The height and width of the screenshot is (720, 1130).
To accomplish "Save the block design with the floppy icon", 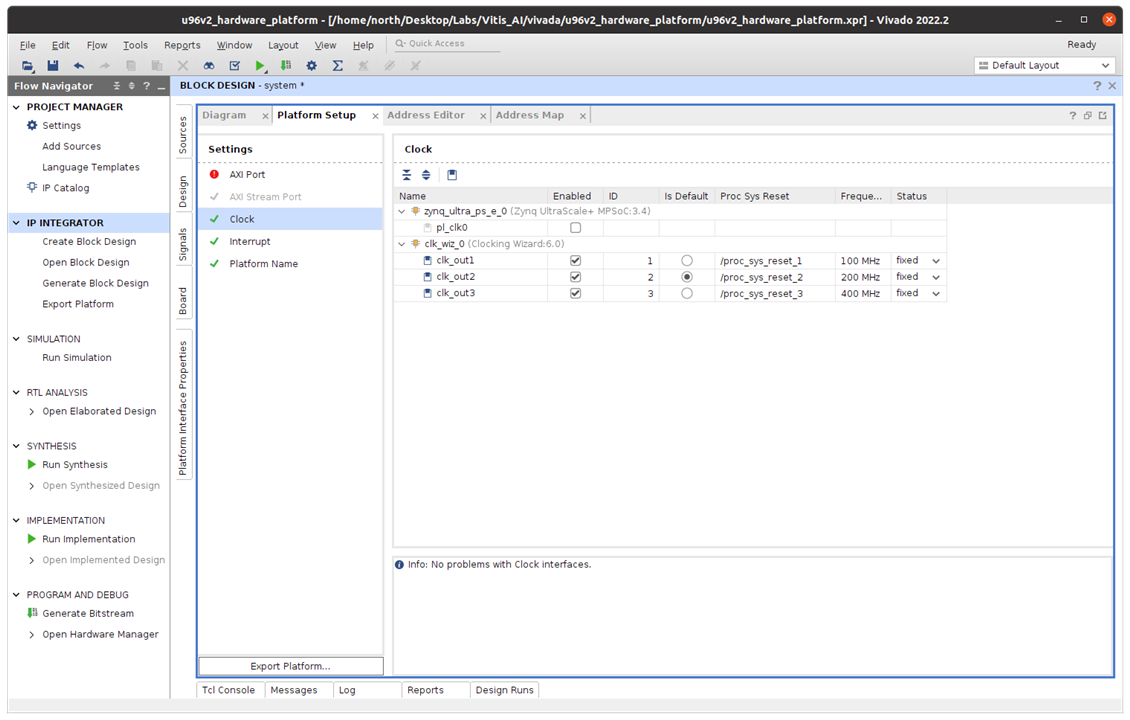I will 53,66.
